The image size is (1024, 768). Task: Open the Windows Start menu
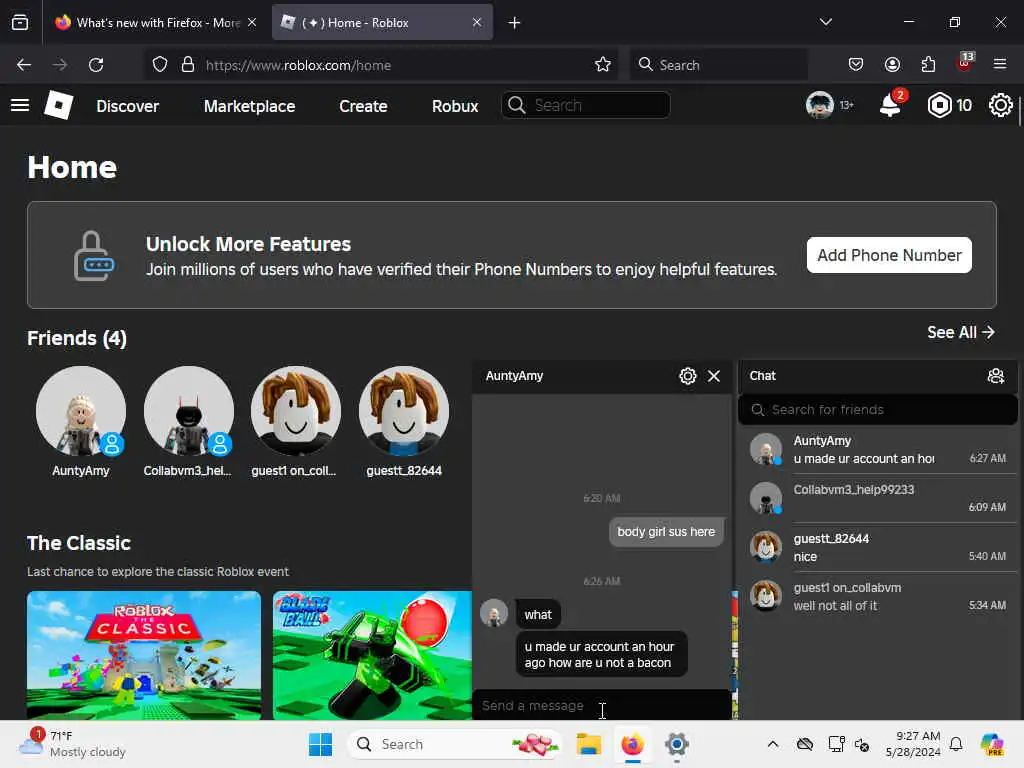(x=320, y=744)
